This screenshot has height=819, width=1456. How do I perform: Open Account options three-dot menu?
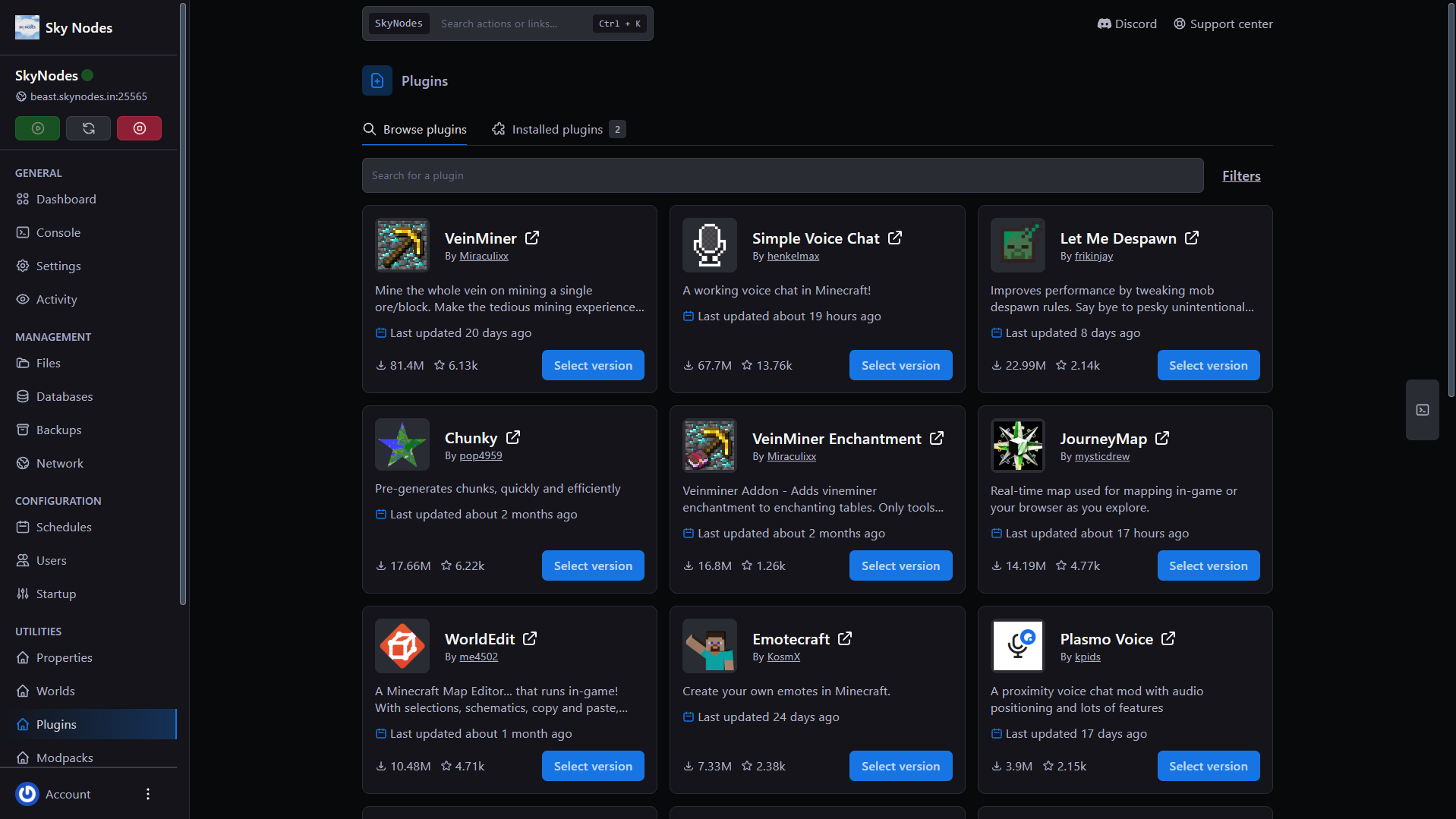pos(148,794)
